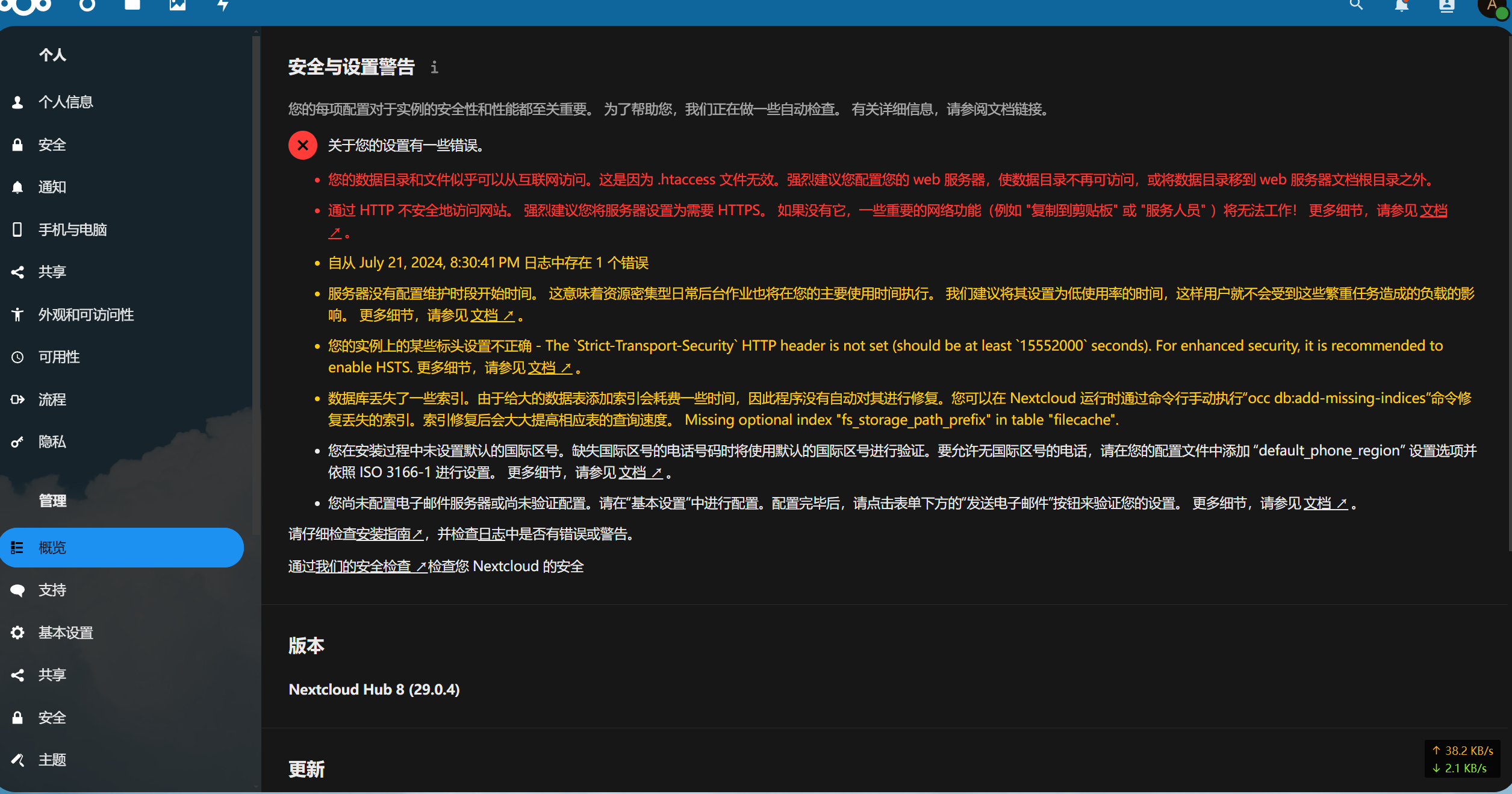1512x794 pixels.
Task: Open the Dashboard circle icon
Action: tap(87, 5)
